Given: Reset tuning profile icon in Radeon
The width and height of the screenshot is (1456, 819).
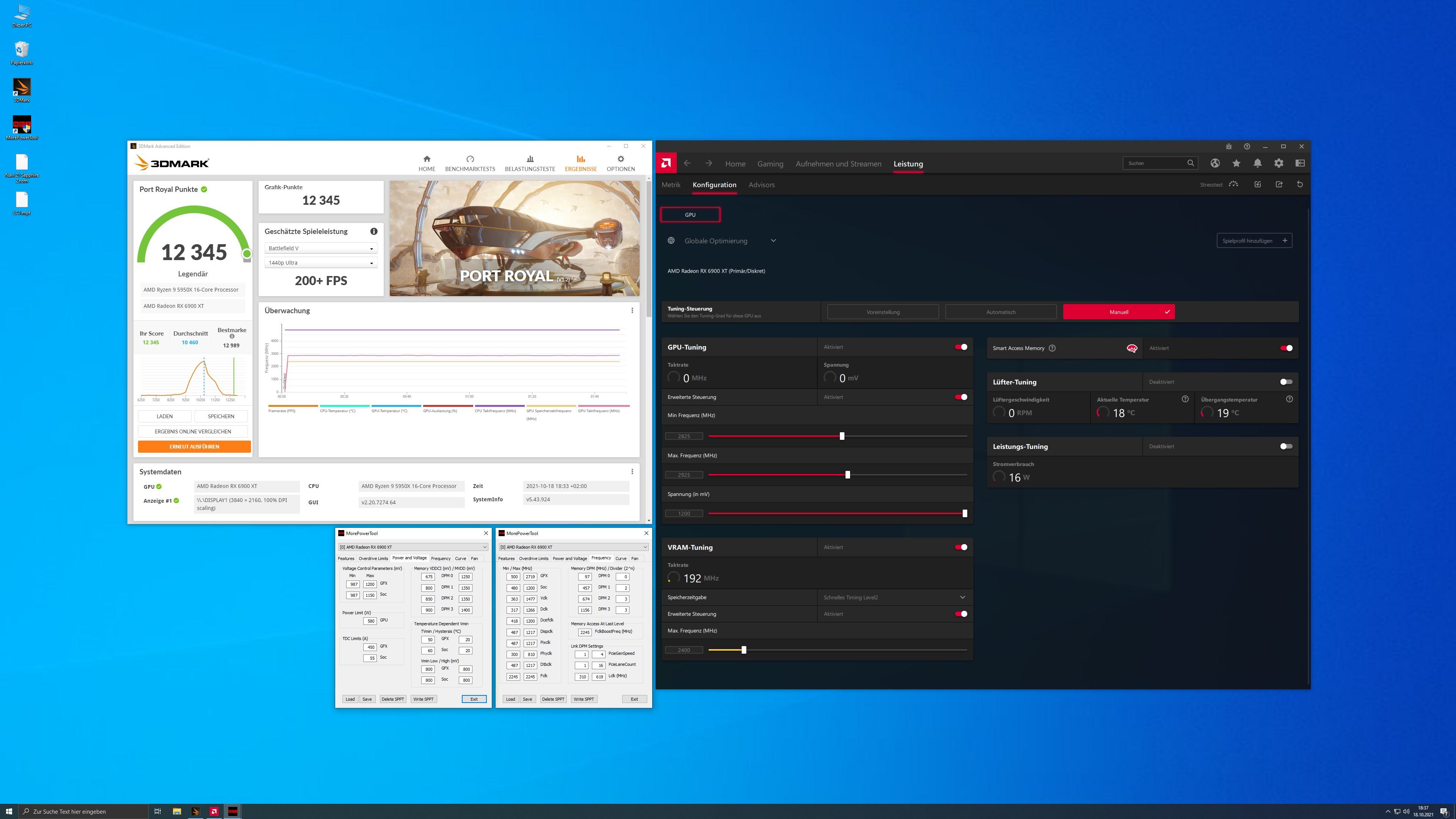Looking at the screenshot, I should (1300, 184).
